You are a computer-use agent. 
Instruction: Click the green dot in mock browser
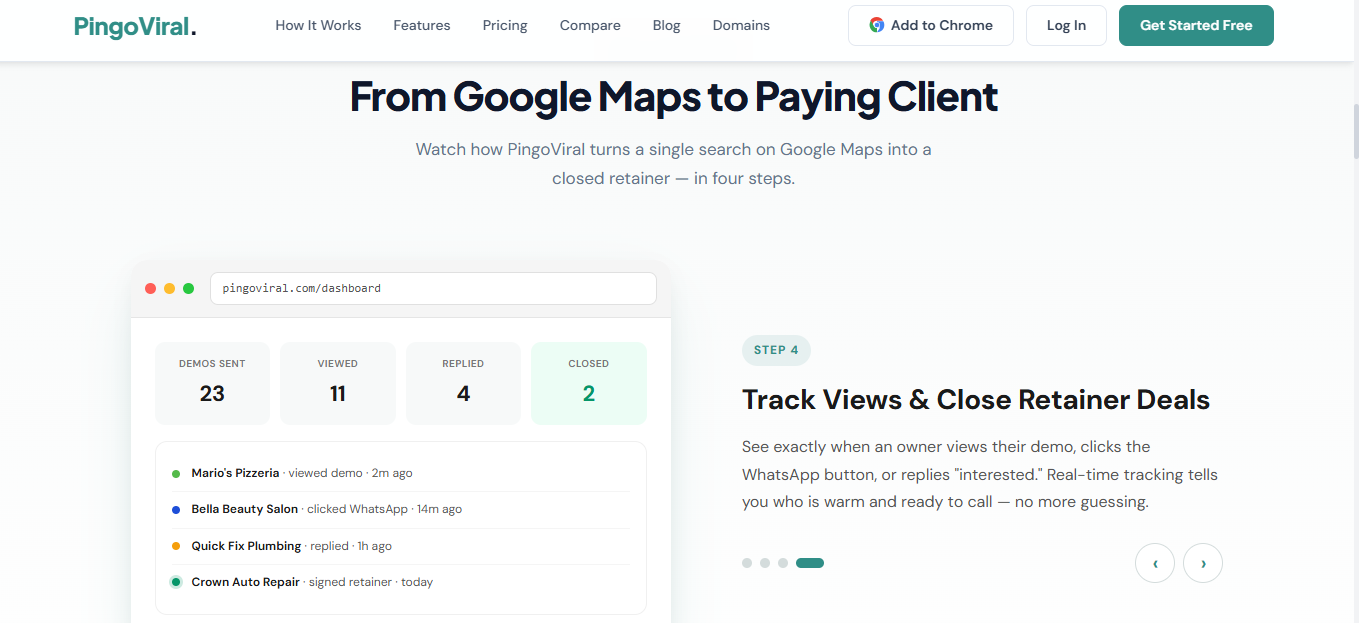click(x=188, y=288)
